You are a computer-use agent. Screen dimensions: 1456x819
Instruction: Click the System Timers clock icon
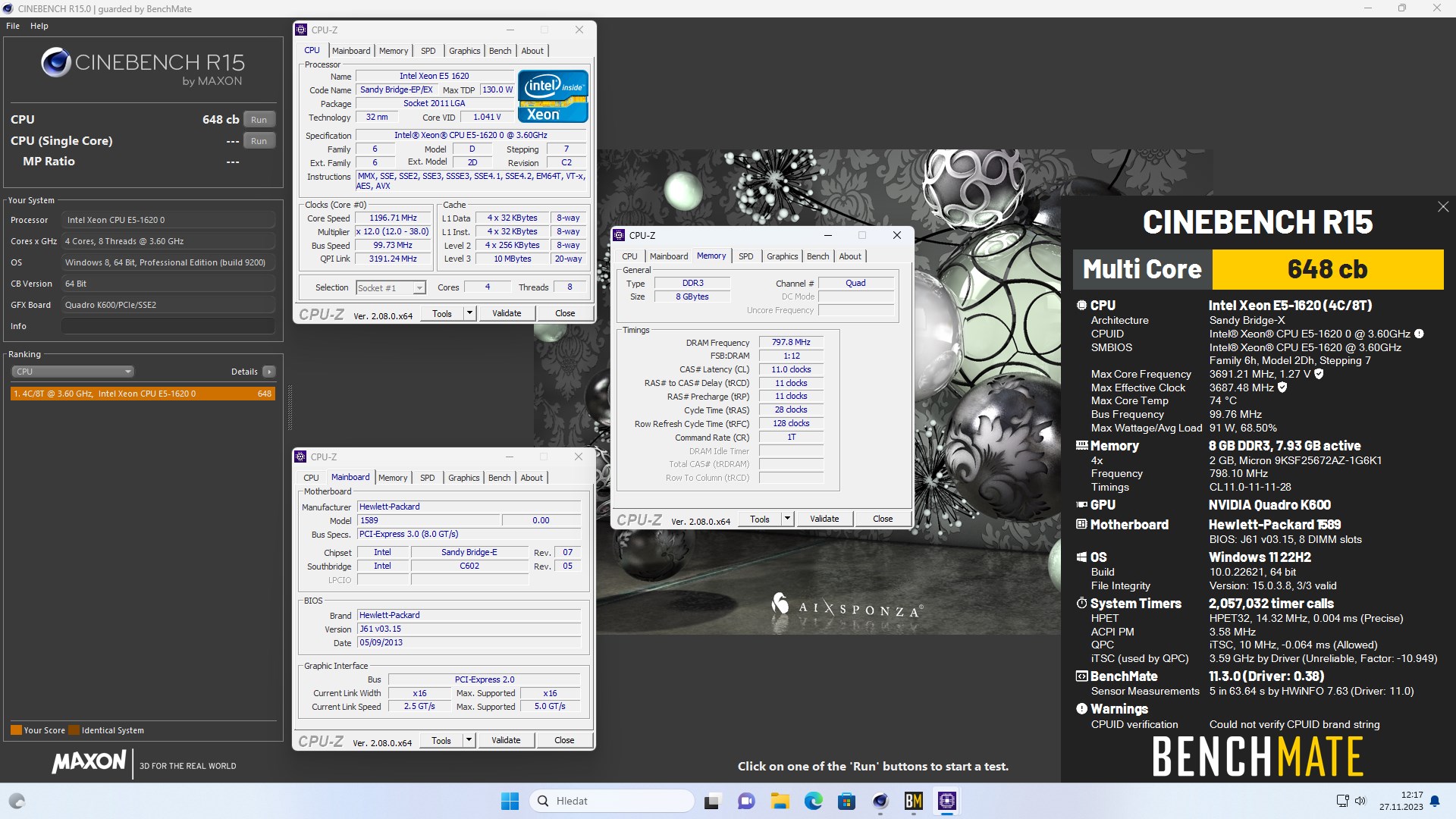(1082, 604)
